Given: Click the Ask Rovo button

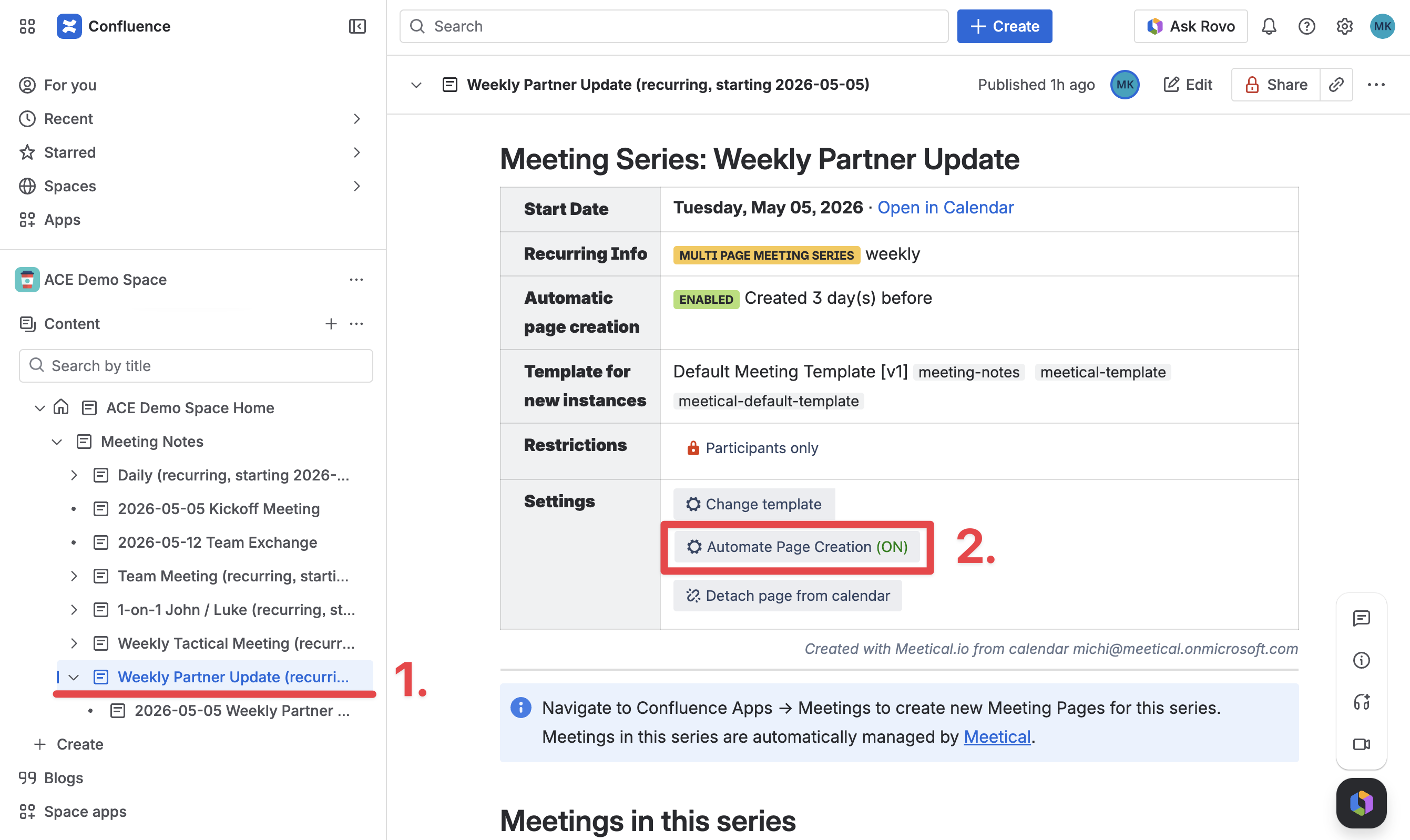Looking at the screenshot, I should click(1190, 26).
